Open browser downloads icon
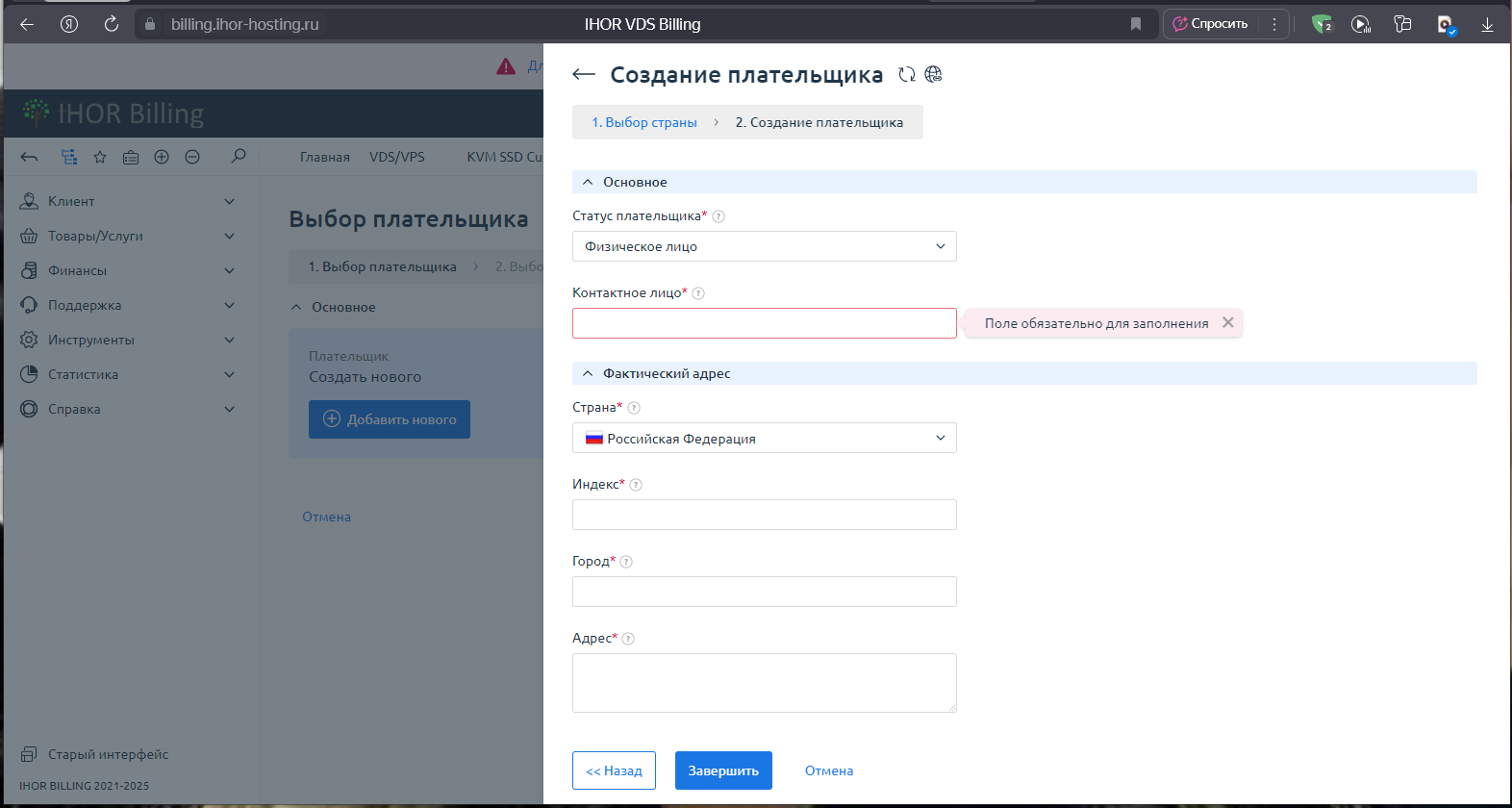 tap(1487, 24)
